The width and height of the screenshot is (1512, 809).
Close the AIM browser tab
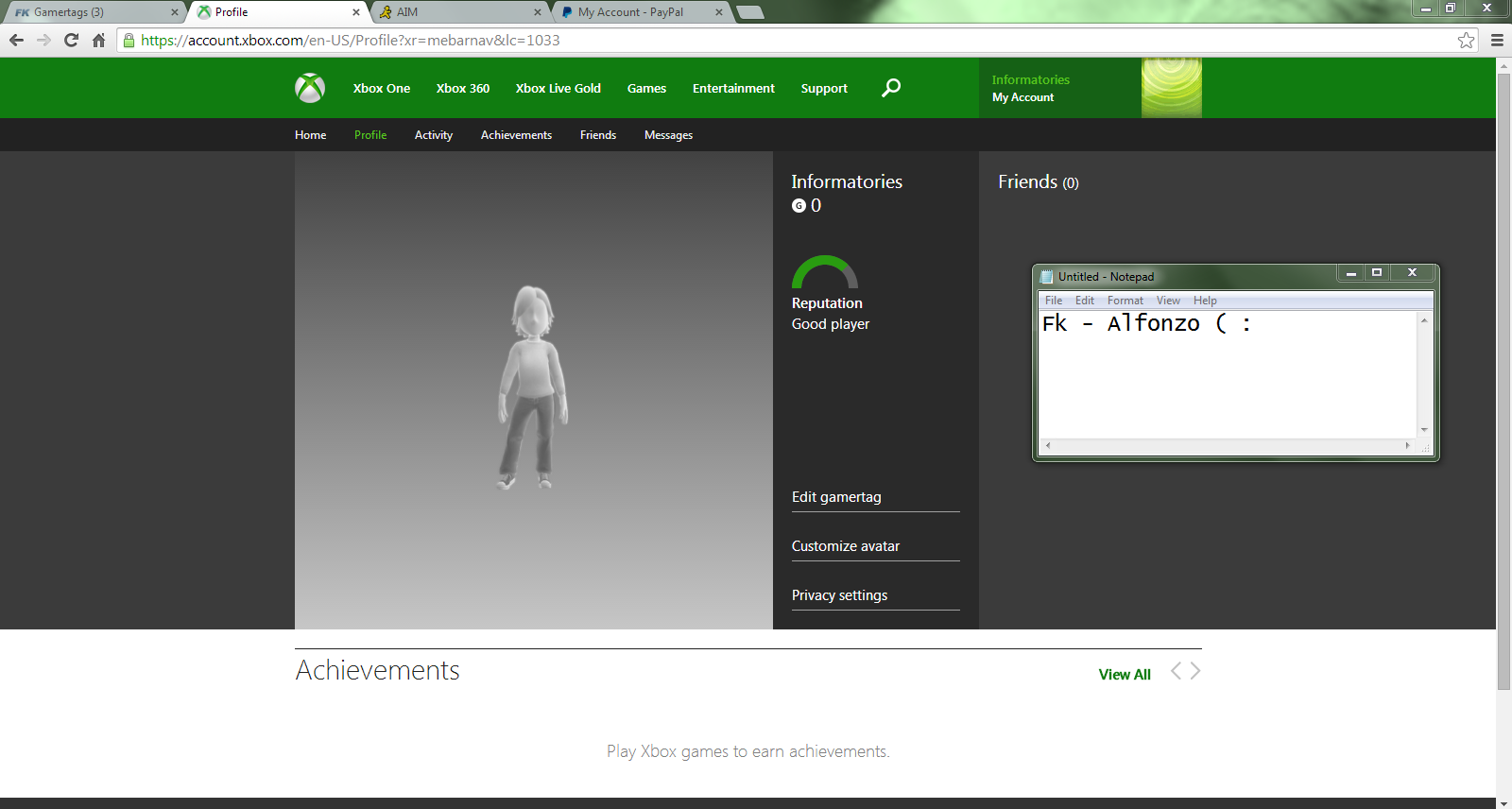coord(538,12)
